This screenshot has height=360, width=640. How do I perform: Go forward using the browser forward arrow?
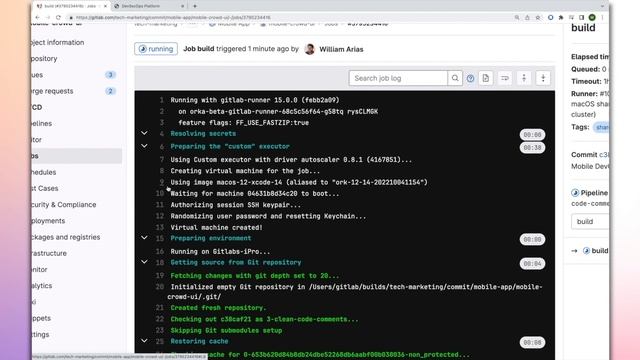(48, 18)
